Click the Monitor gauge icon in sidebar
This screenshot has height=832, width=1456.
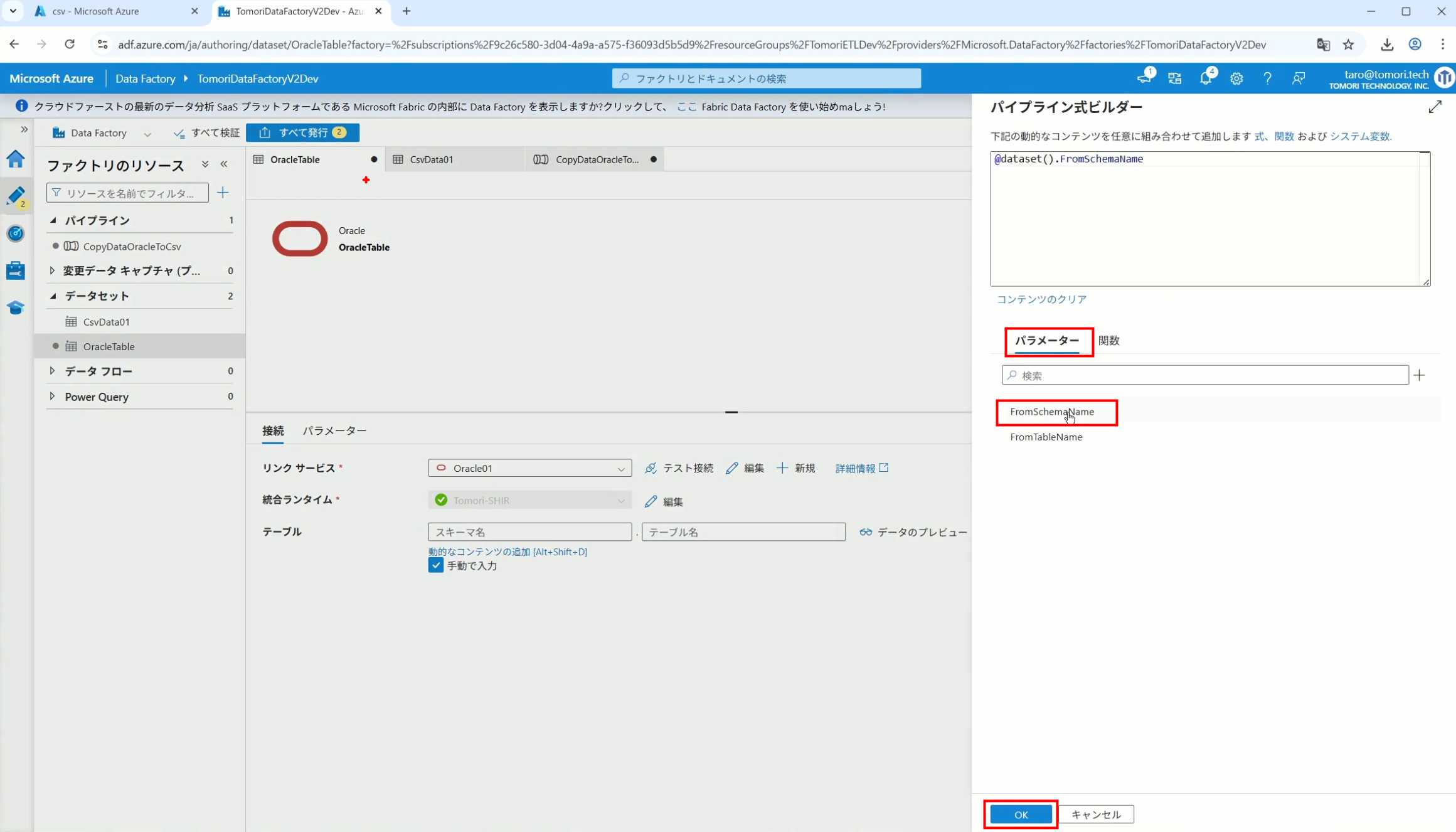[16, 233]
